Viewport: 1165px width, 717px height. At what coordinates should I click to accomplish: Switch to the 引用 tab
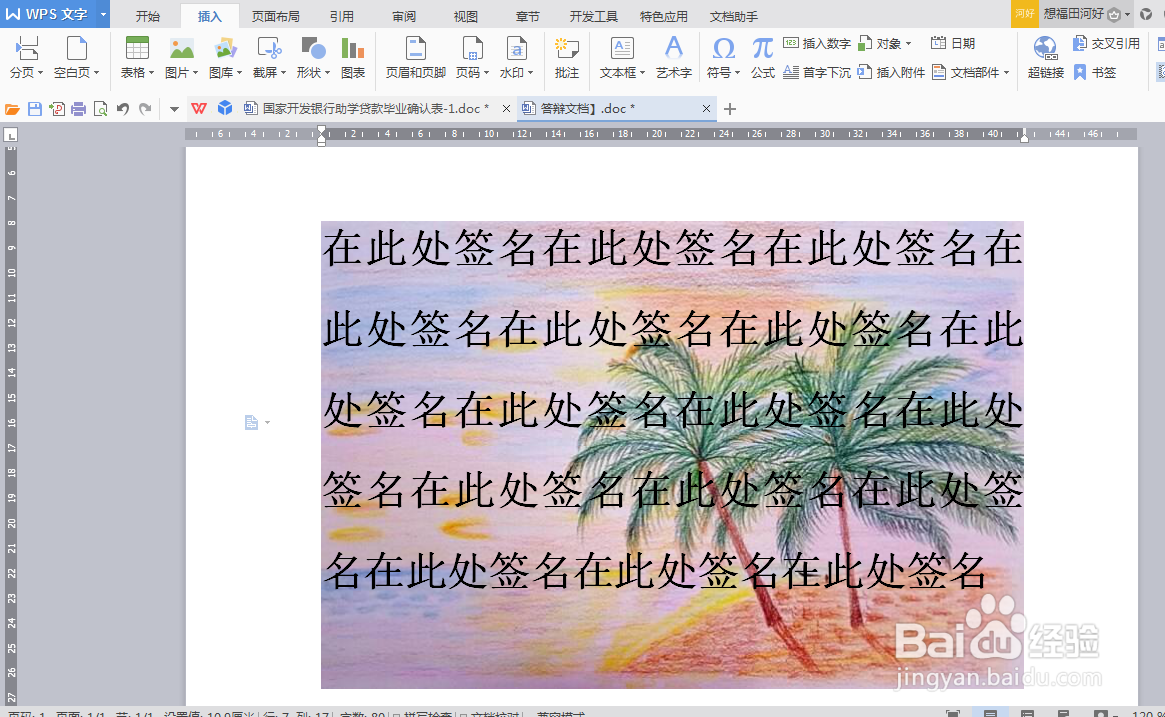[x=342, y=16]
